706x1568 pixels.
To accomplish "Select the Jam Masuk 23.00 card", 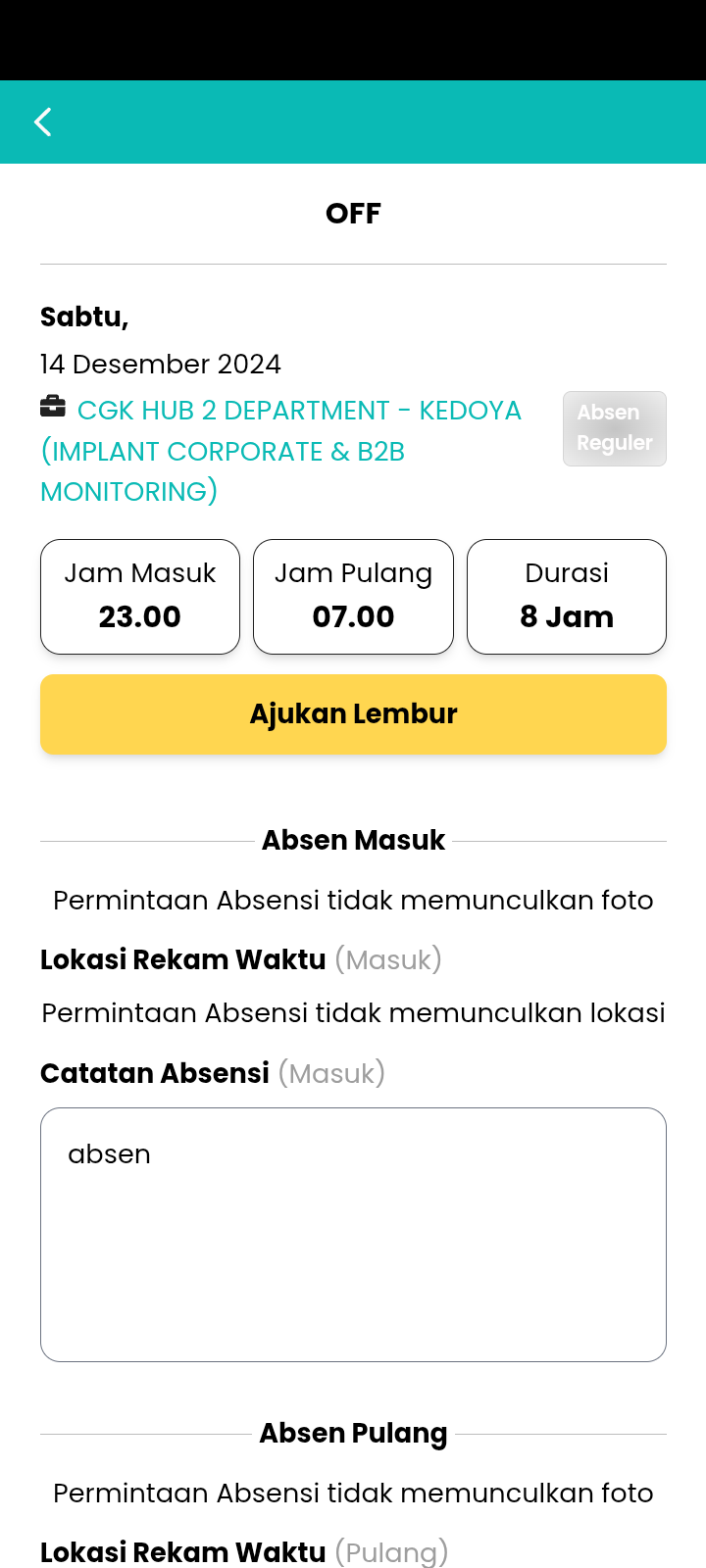I will 140,597.
